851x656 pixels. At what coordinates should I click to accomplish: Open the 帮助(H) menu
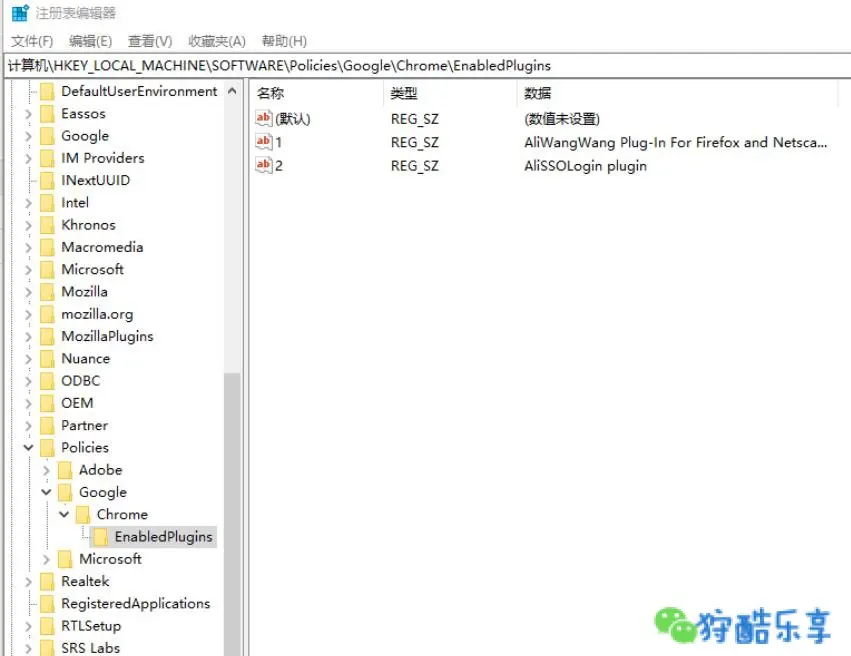[284, 41]
